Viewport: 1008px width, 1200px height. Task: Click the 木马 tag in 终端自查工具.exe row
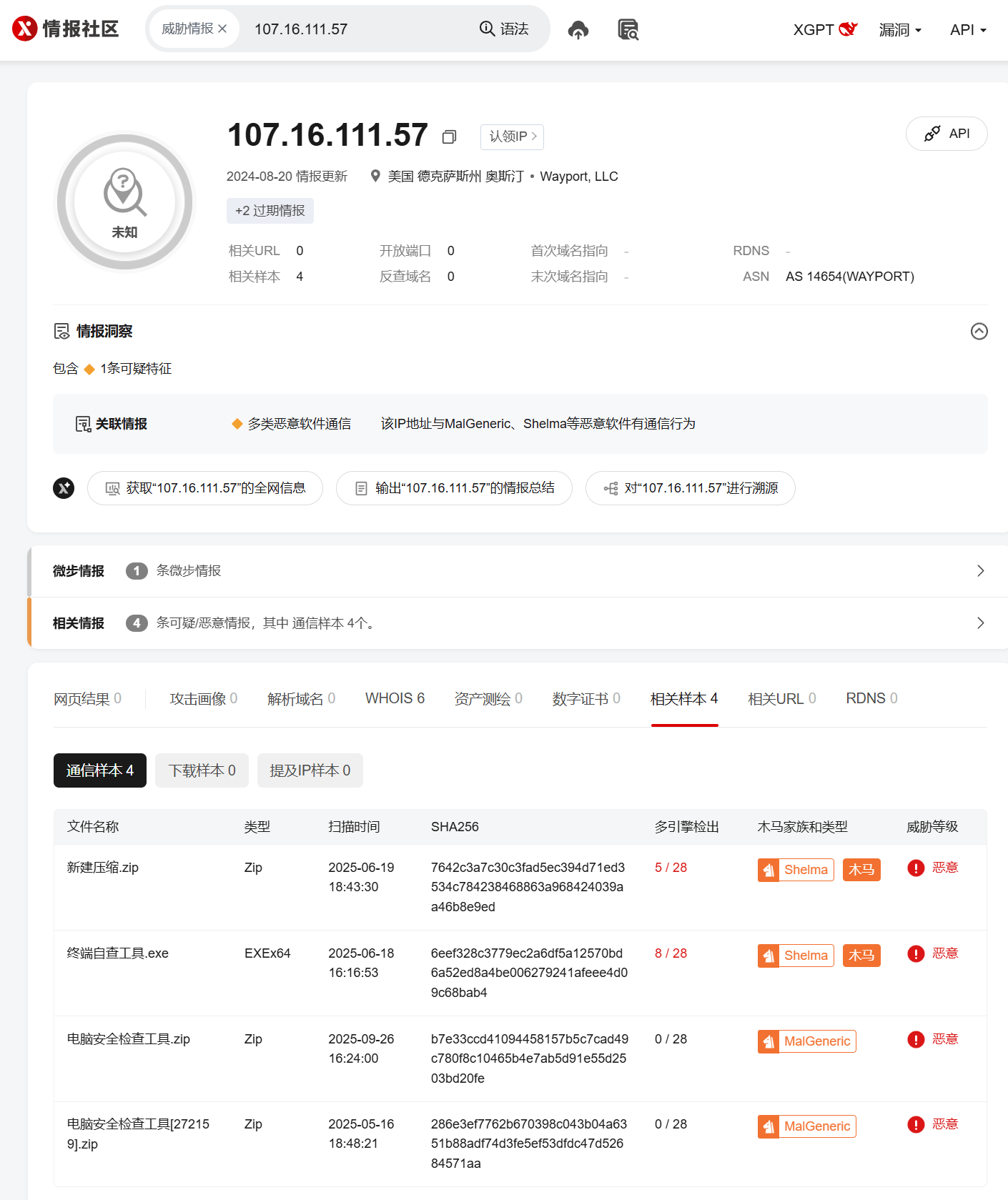click(x=861, y=956)
